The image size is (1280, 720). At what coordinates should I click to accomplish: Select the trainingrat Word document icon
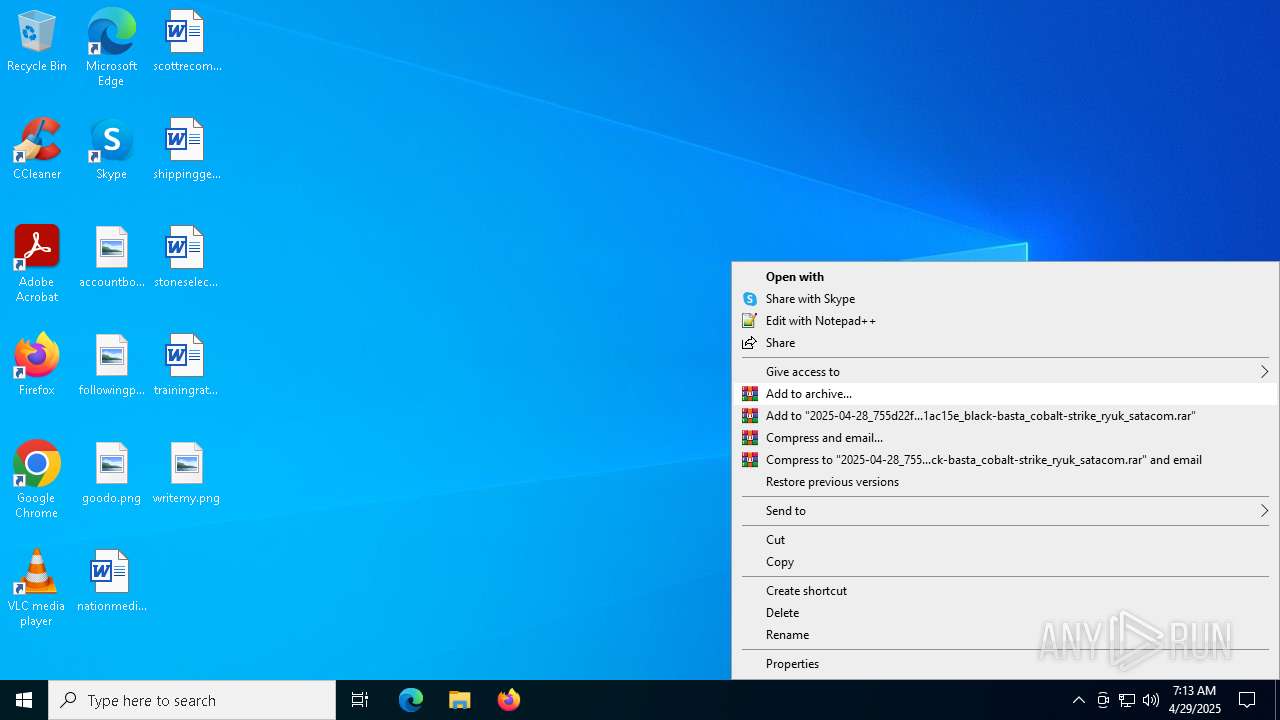(187, 365)
